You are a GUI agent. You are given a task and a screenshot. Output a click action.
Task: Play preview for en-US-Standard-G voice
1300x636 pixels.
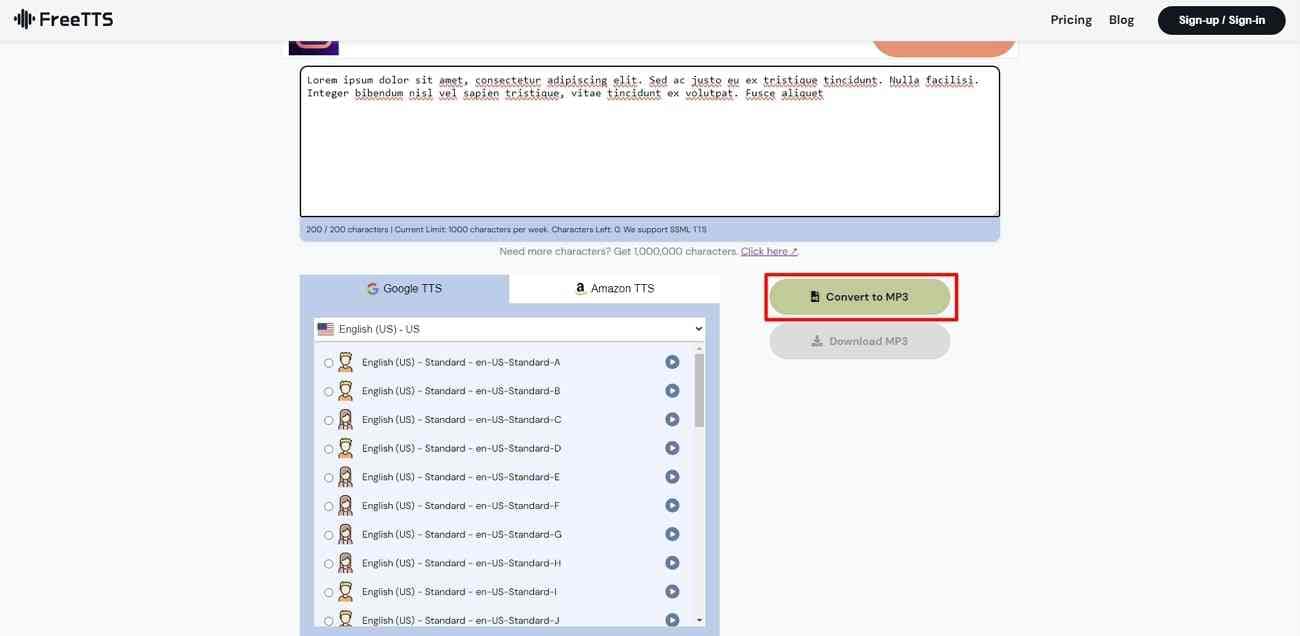(672, 534)
